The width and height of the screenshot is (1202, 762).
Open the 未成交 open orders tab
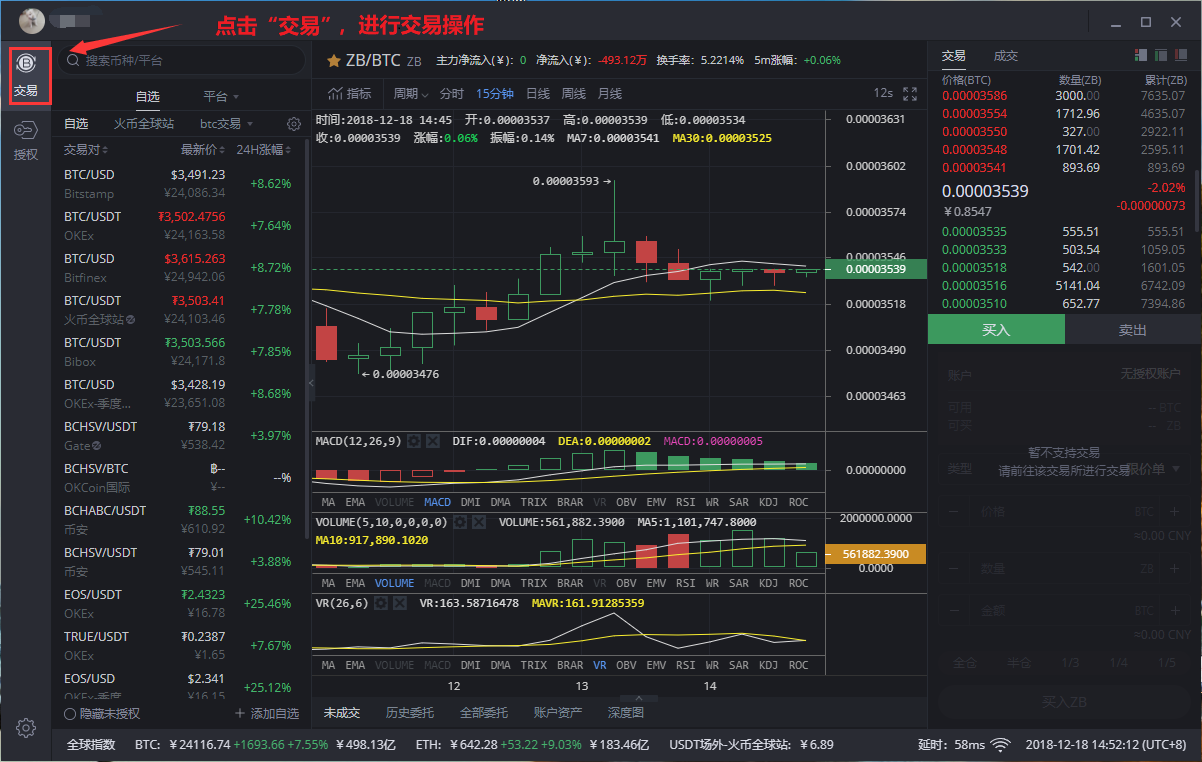click(342, 713)
